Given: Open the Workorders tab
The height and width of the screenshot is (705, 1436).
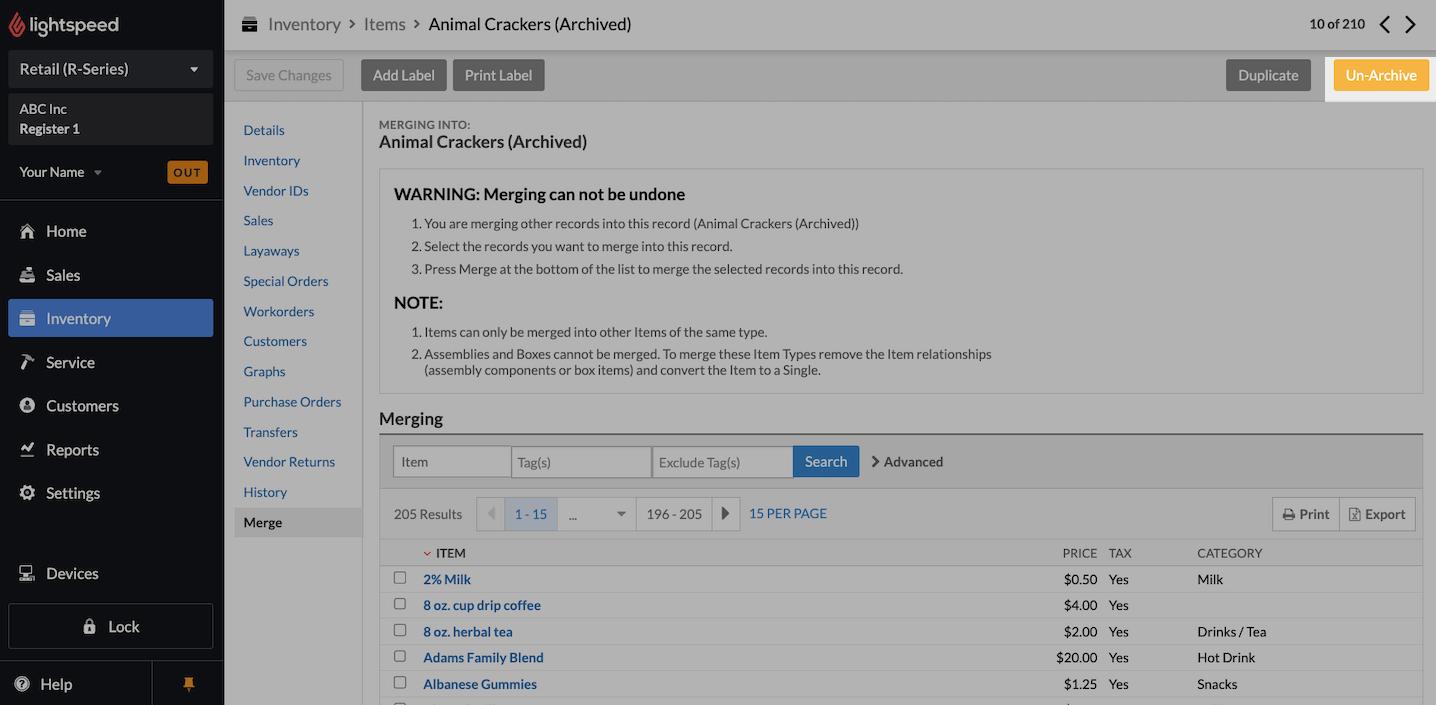Looking at the screenshot, I should tap(279, 311).
